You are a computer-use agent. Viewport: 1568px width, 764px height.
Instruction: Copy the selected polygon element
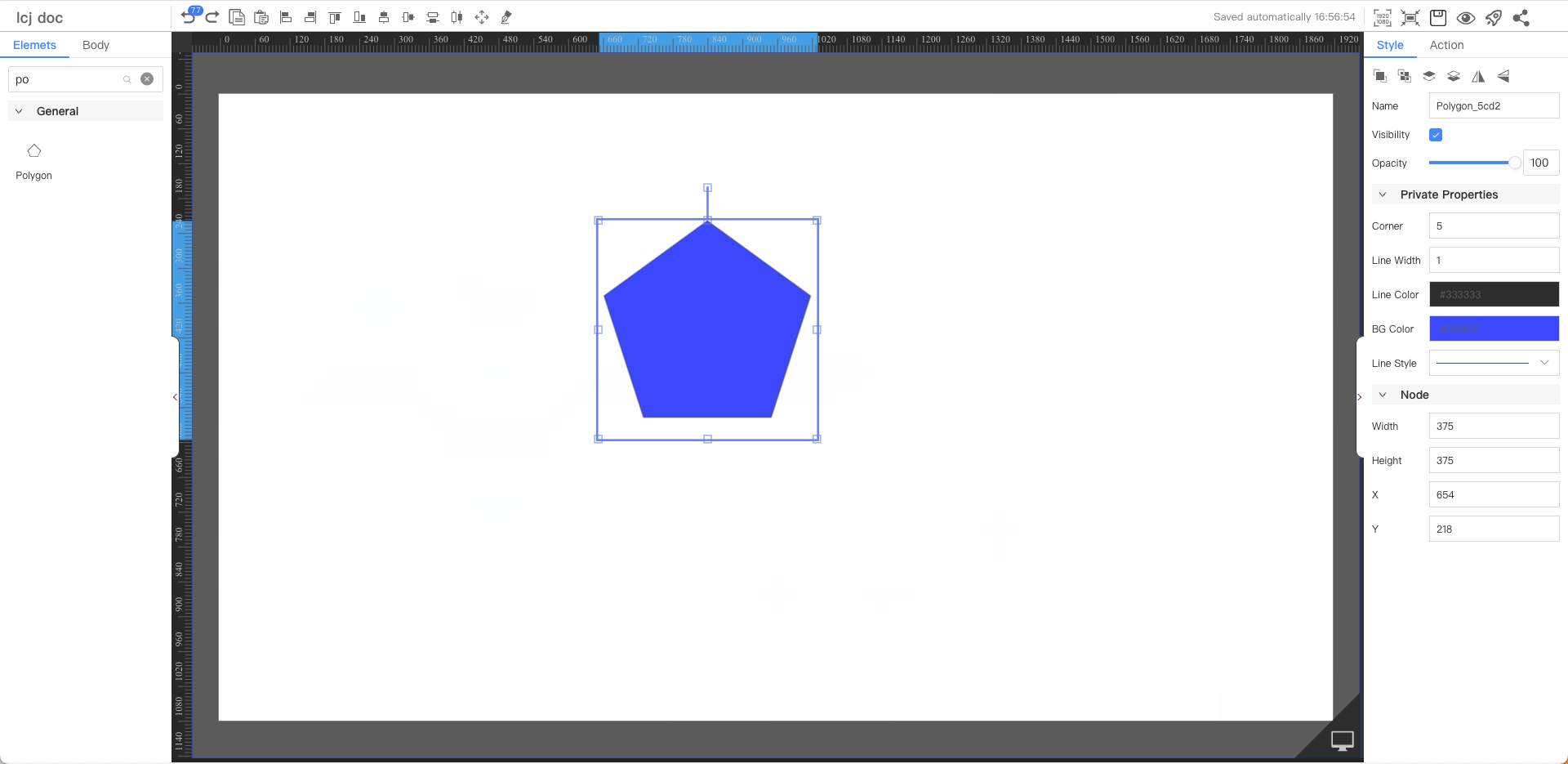[237, 17]
